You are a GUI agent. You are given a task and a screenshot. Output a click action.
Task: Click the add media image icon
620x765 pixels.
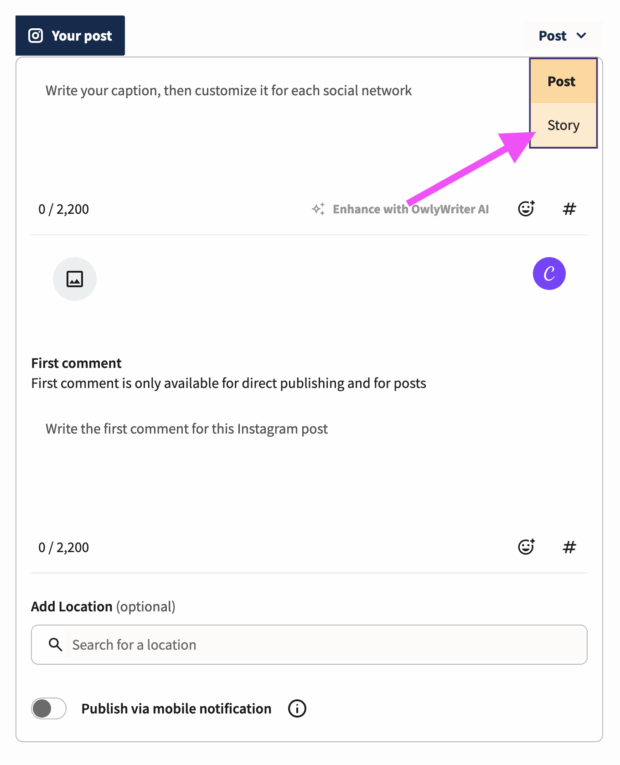tap(74, 279)
